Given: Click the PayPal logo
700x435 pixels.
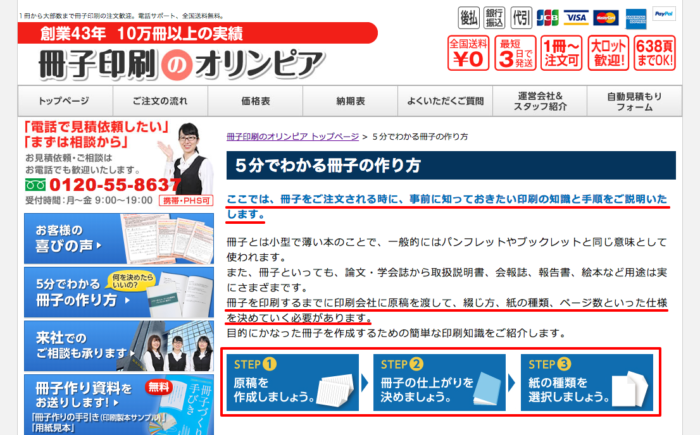Looking at the screenshot, I should pyautogui.click(x=664, y=14).
